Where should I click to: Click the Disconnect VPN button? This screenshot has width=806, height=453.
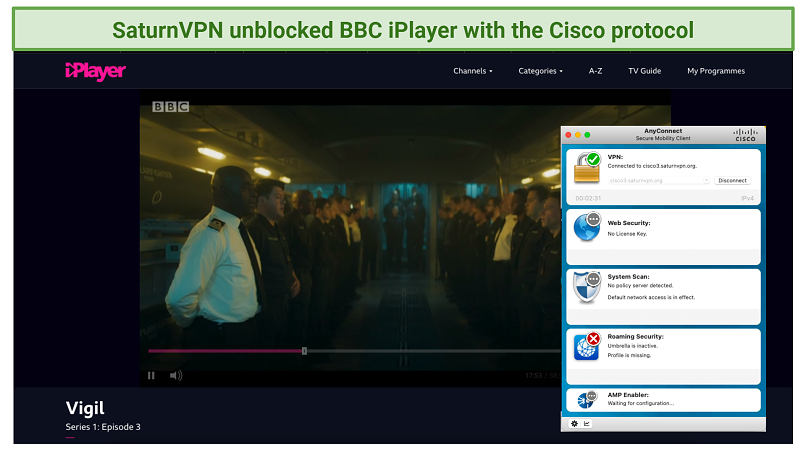[733, 180]
